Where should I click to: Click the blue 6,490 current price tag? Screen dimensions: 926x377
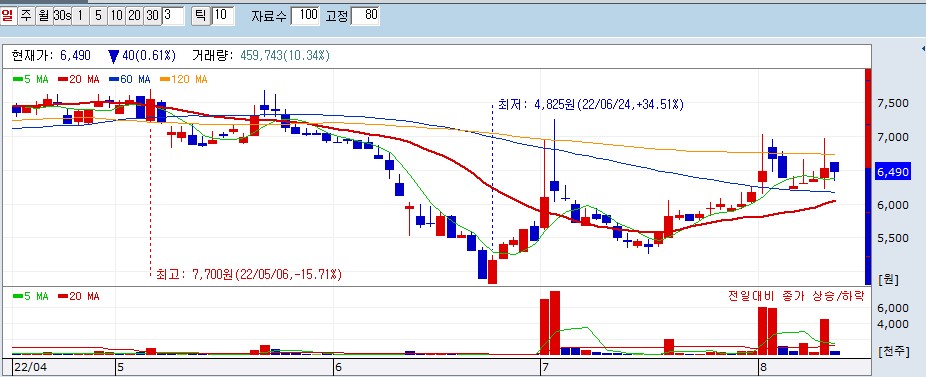coord(893,172)
